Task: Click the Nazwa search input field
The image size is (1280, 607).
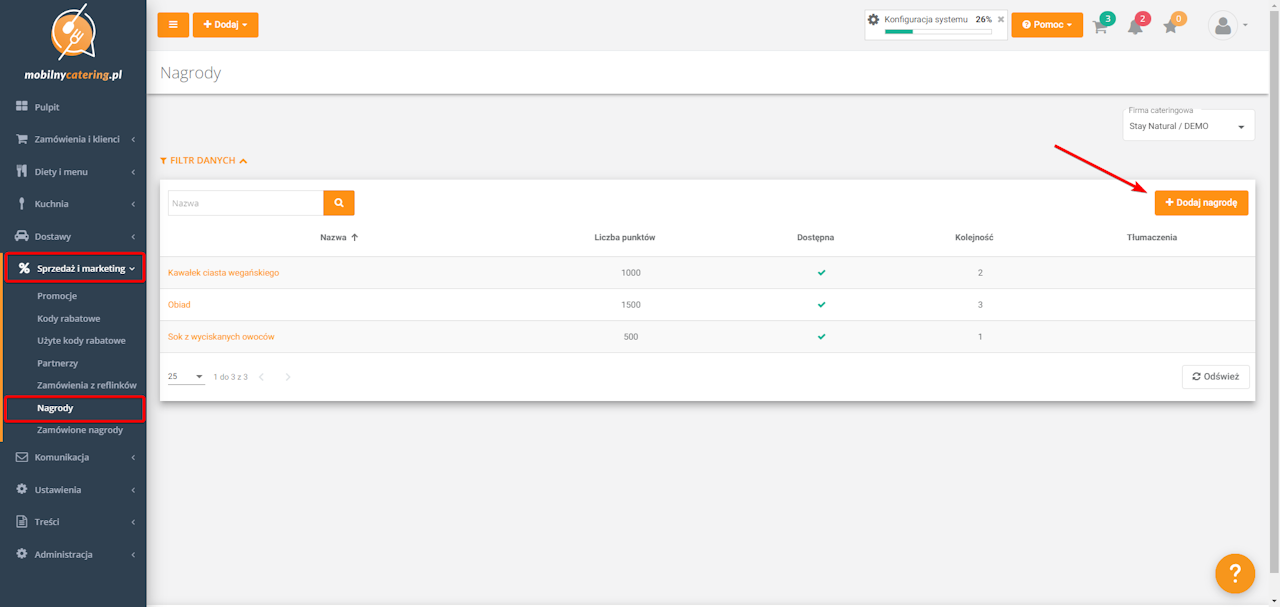Action: [245, 203]
